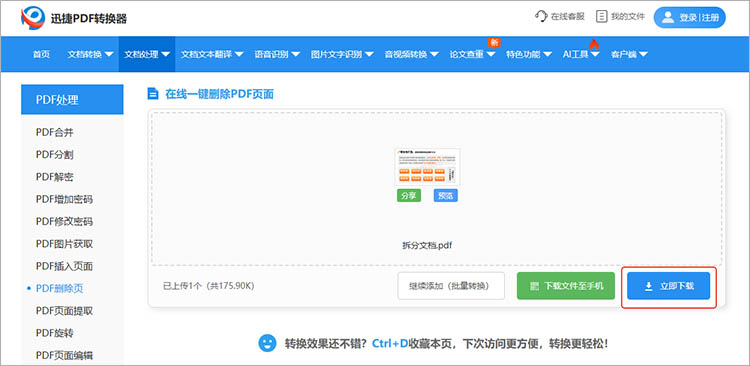Click the 拆分文档.pdf thumbnail
The image size is (750, 366).
tap(427, 167)
